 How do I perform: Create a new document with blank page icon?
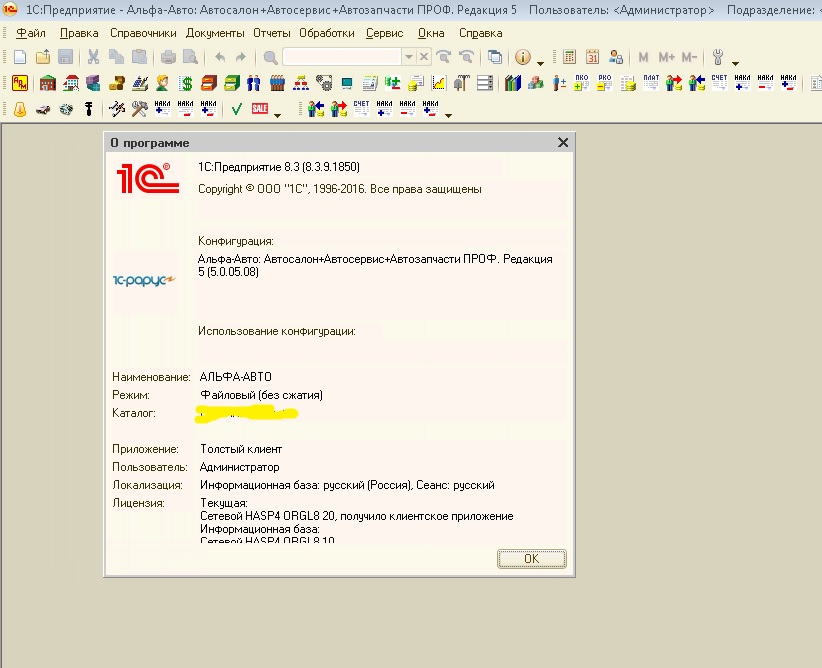[x=19, y=57]
